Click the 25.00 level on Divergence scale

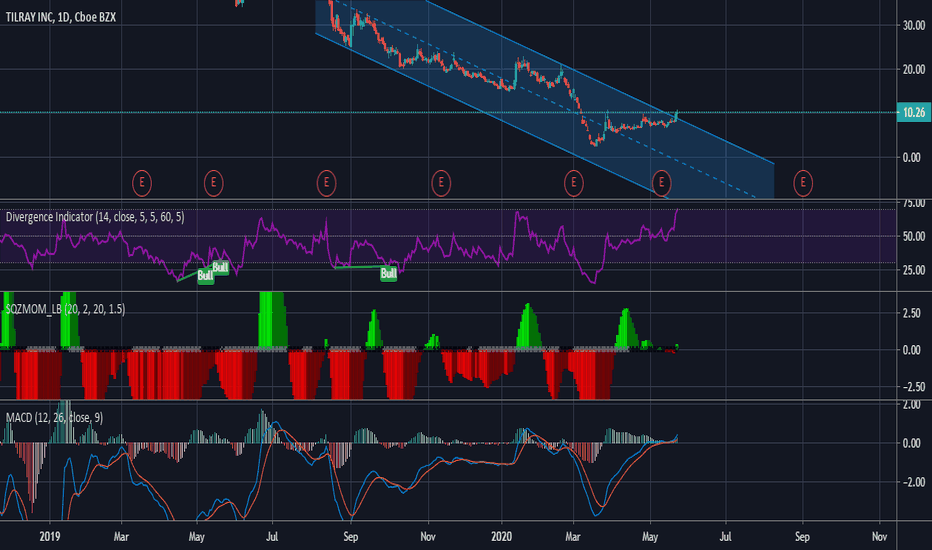[x=914, y=270]
